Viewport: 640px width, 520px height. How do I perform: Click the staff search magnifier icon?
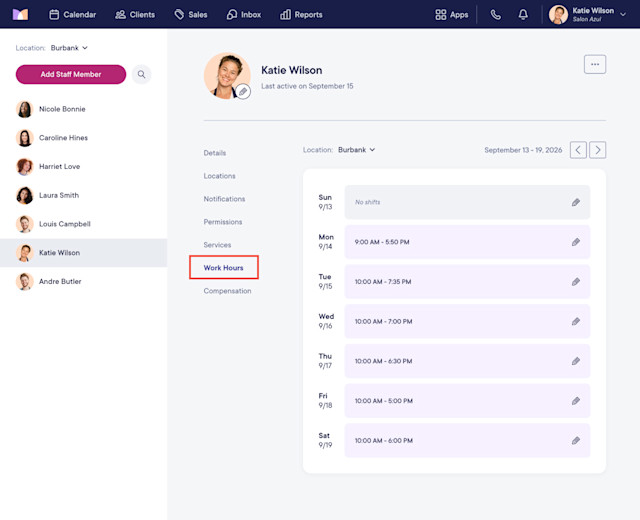pos(141,74)
